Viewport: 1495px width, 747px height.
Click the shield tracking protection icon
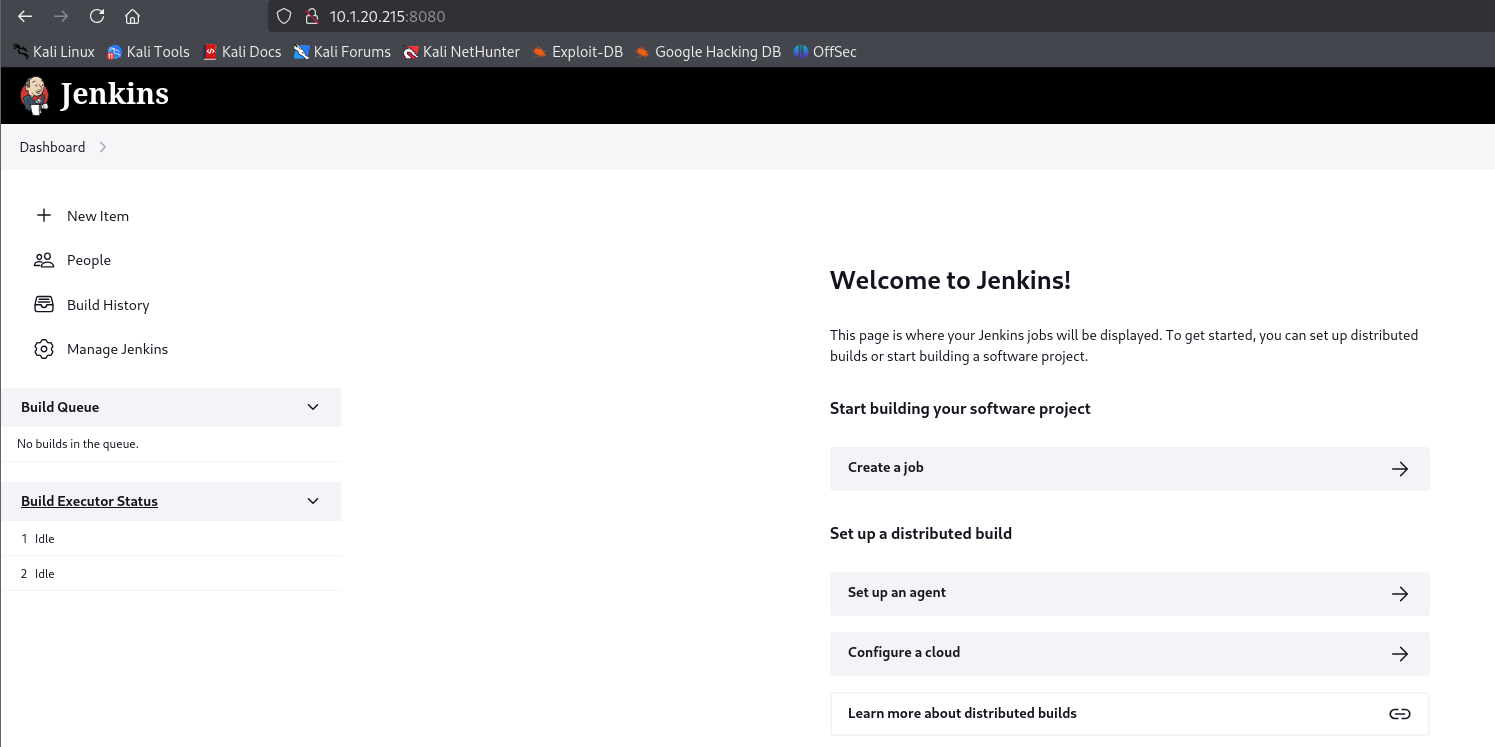tap(284, 16)
